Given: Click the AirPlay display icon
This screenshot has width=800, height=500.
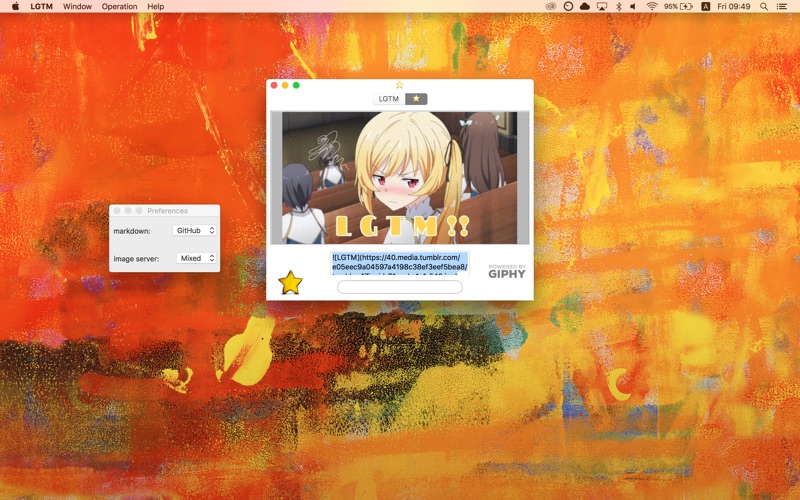Looking at the screenshot, I should pos(602,7).
